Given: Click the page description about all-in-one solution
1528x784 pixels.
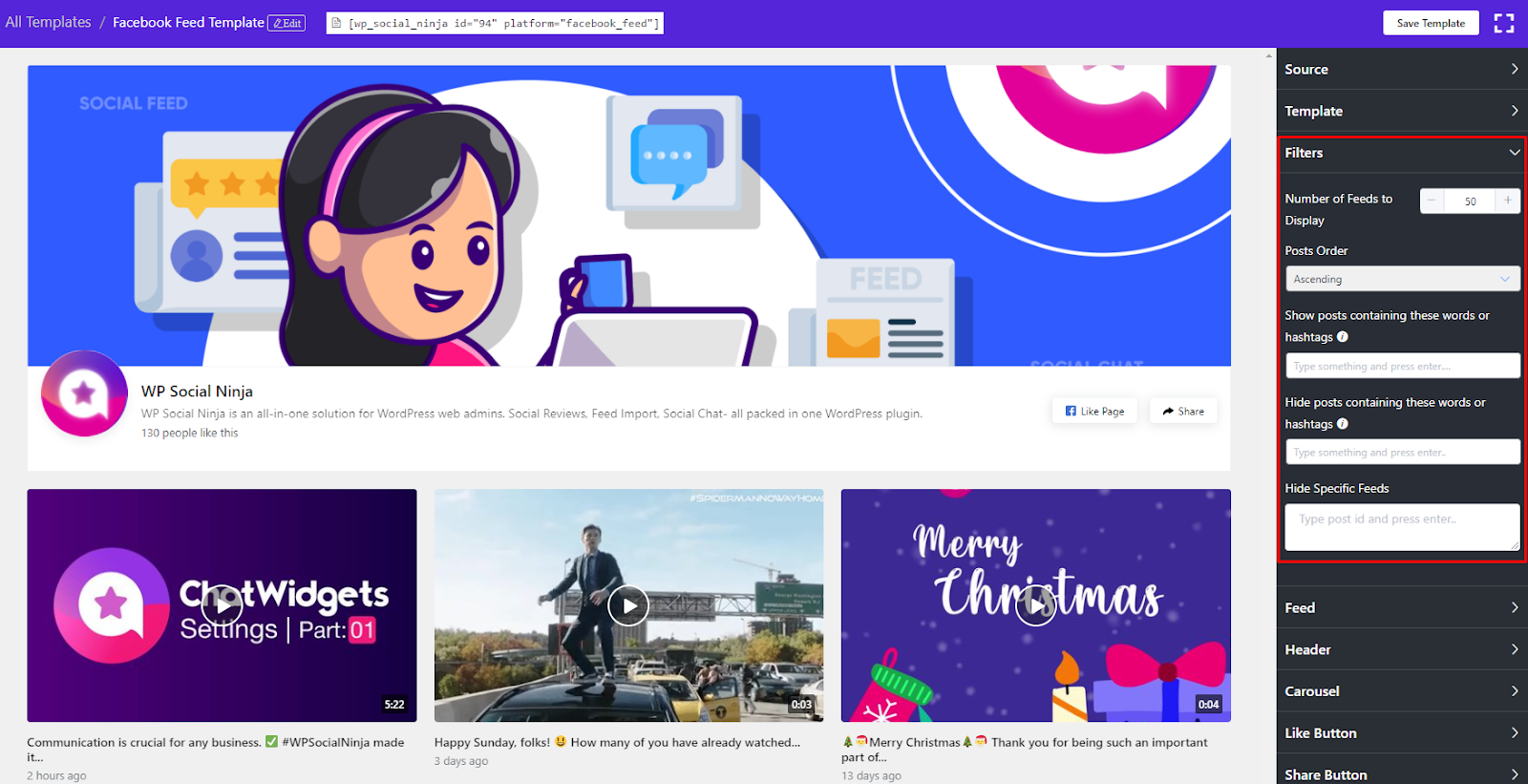Looking at the screenshot, I should click(532, 413).
